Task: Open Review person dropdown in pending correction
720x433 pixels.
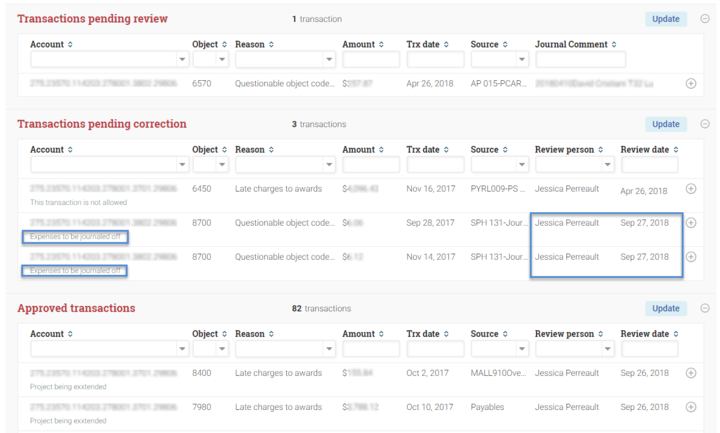Action: click(608, 164)
